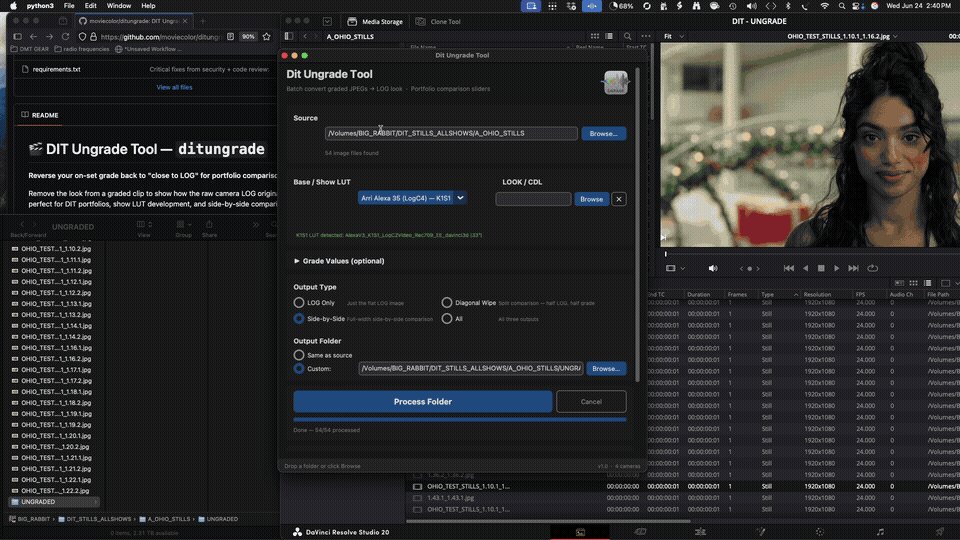
Task: Open the Help menu
Action: click(x=148, y=6)
